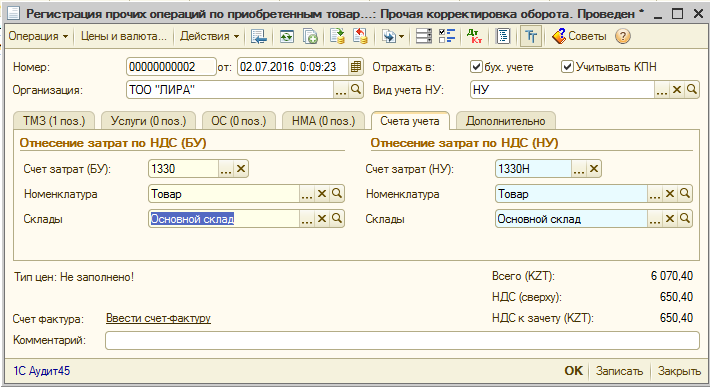Click the Организация magnifier open icon
The image size is (710, 390).
[356, 90]
